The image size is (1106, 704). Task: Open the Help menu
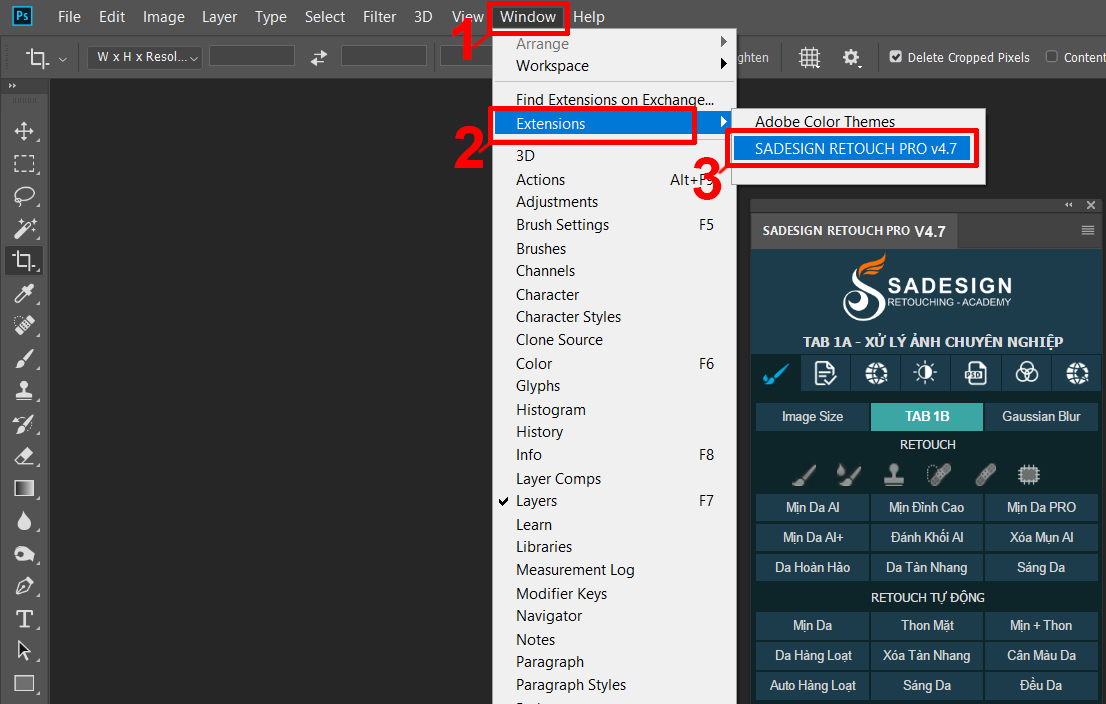click(x=589, y=16)
